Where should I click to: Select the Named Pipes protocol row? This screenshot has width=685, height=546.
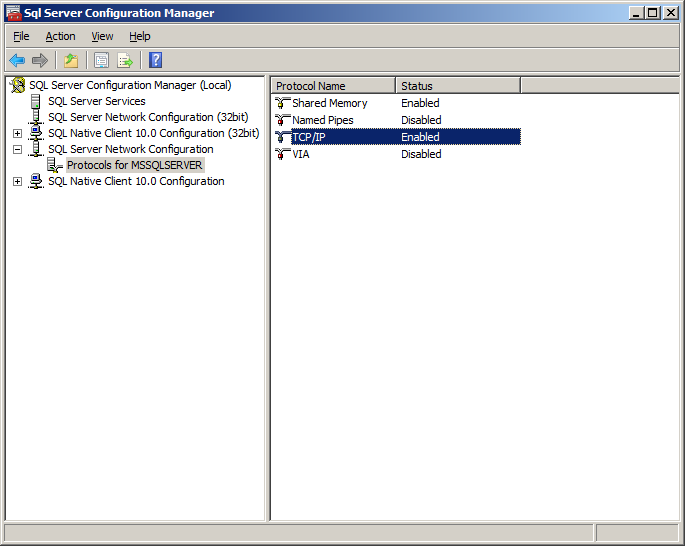tap(398, 120)
